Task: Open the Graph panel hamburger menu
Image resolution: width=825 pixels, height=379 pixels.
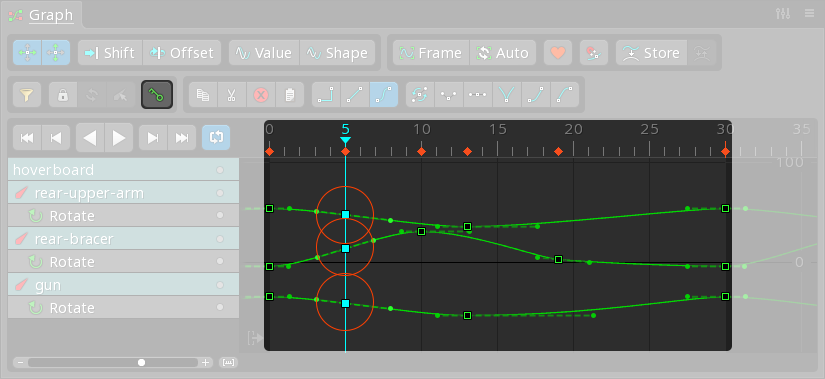Action: click(x=809, y=13)
